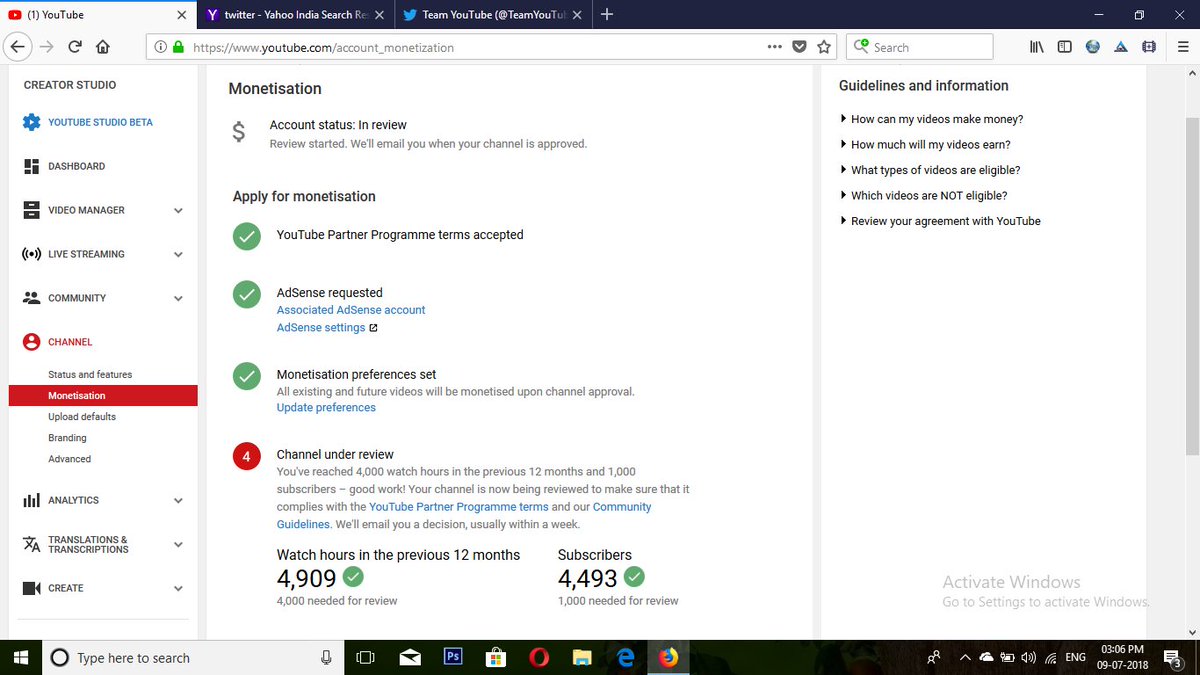Switch to the Team YouTube Twitter tab
Viewport: 1200px width, 675px height.
(491, 15)
